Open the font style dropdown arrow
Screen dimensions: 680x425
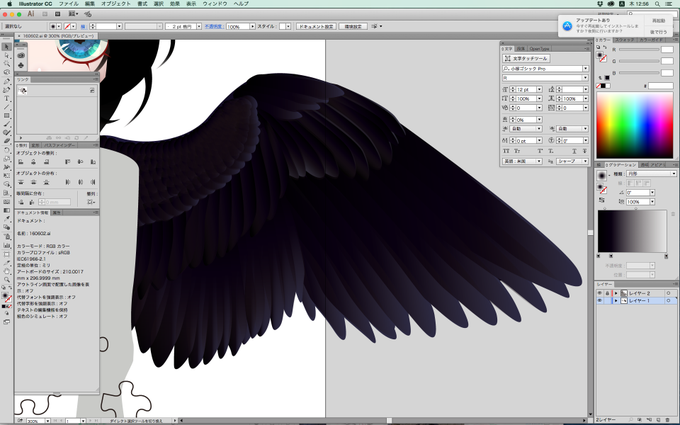click(x=585, y=78)
